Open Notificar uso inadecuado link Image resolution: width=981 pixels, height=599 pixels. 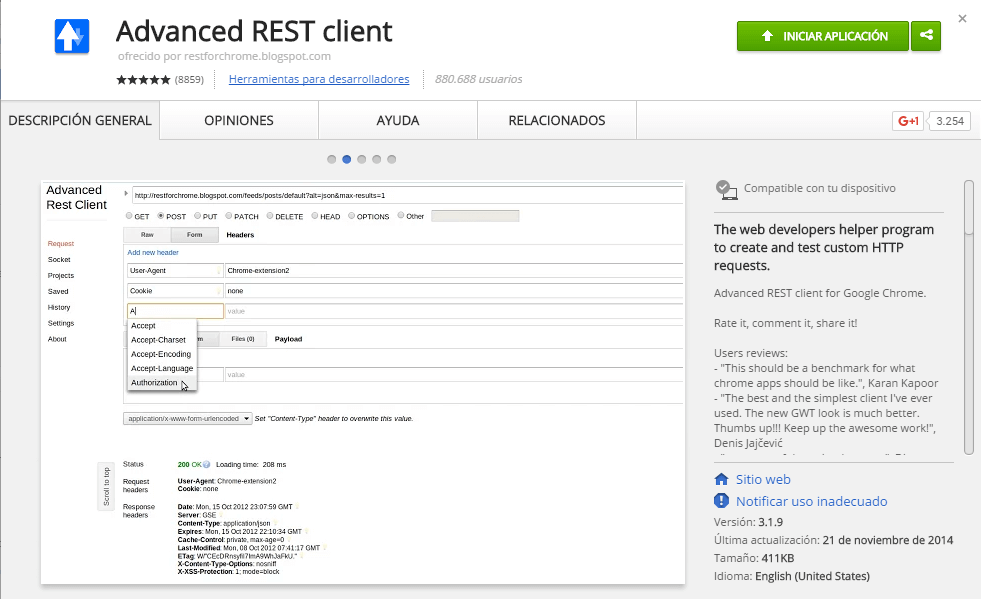point(811,501)
